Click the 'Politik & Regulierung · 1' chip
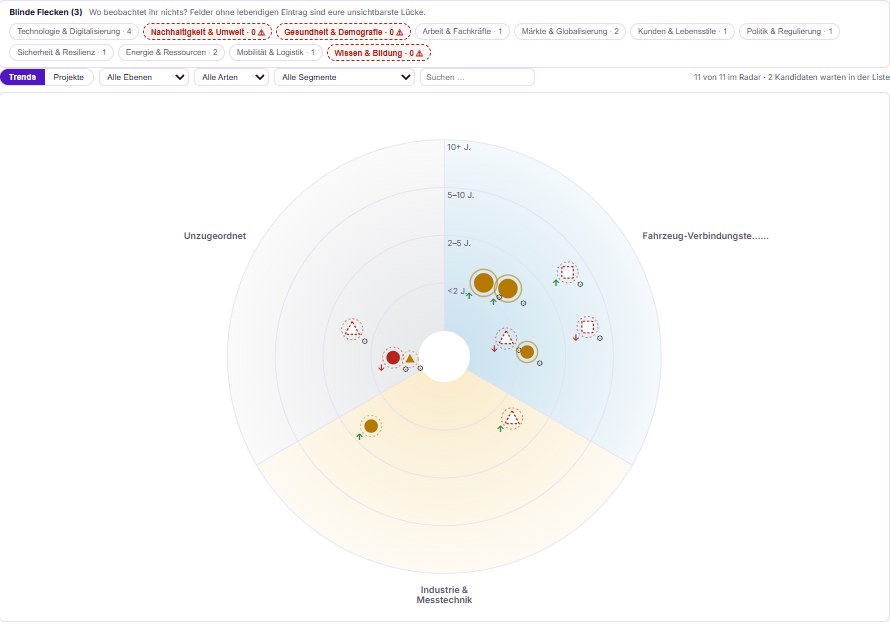Viewport: 890px width, 626px height. click(x=790, y=31)
